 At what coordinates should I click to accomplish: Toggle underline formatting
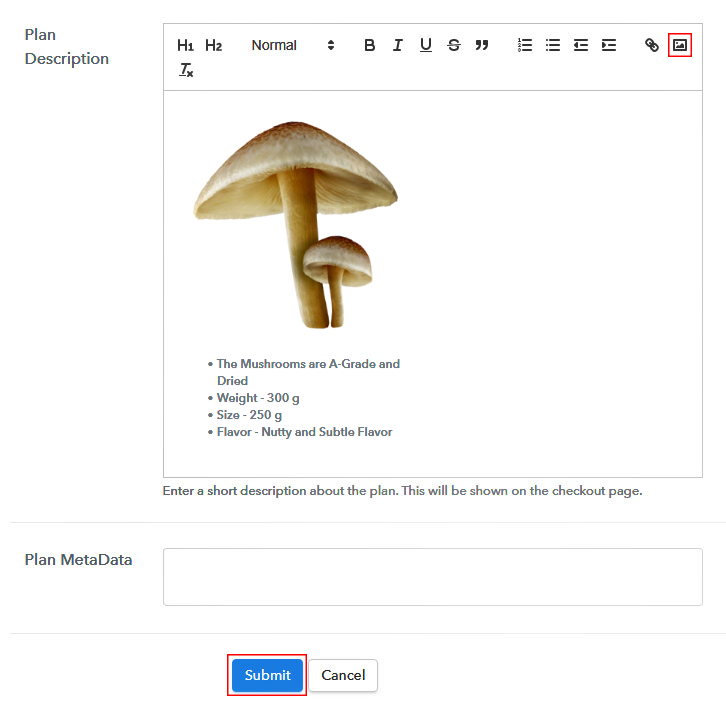tap(426, 45)
